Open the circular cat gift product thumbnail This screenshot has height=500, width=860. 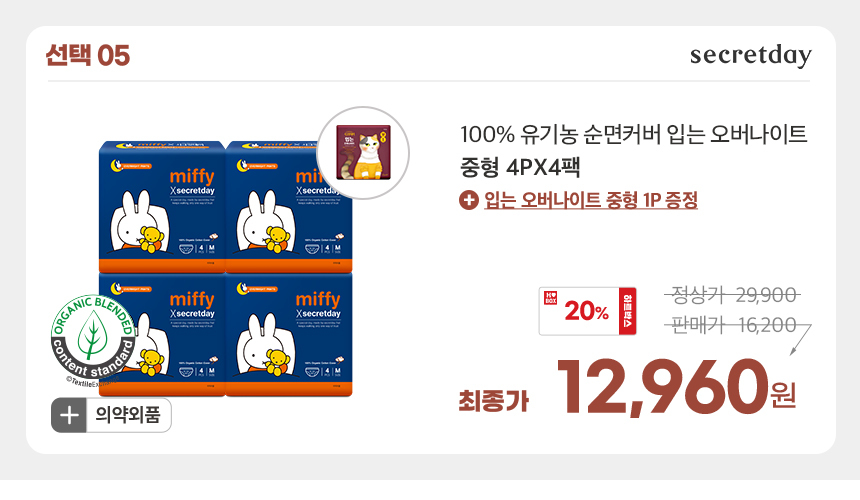[x=363, y=153]
